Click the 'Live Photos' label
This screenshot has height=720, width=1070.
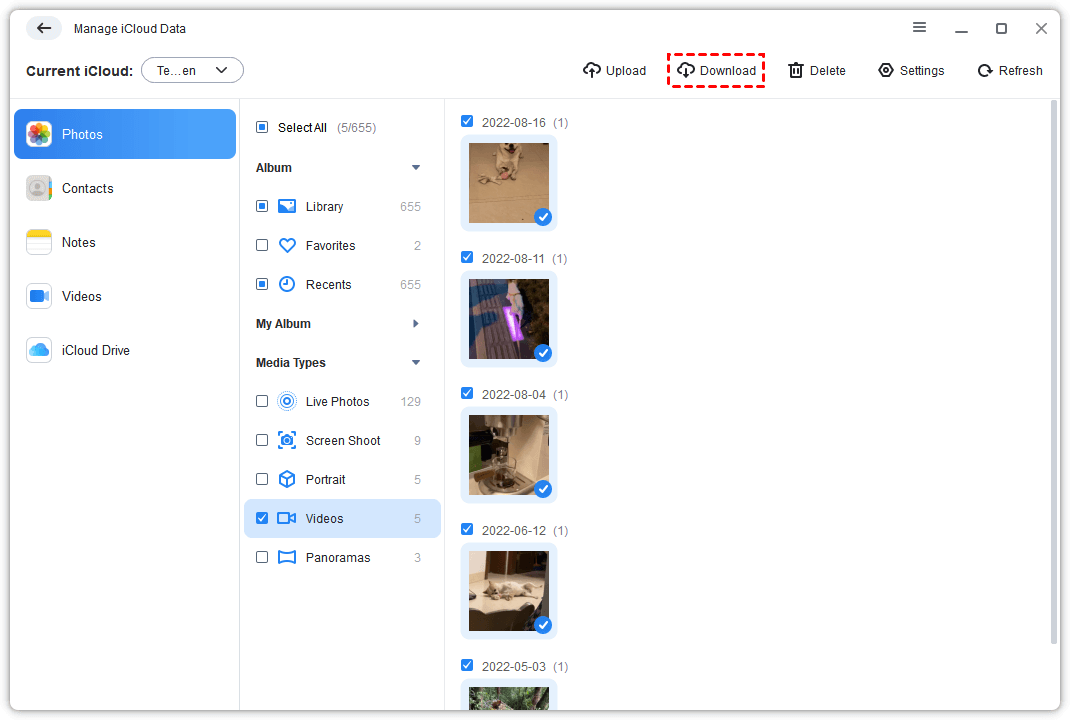337,401
